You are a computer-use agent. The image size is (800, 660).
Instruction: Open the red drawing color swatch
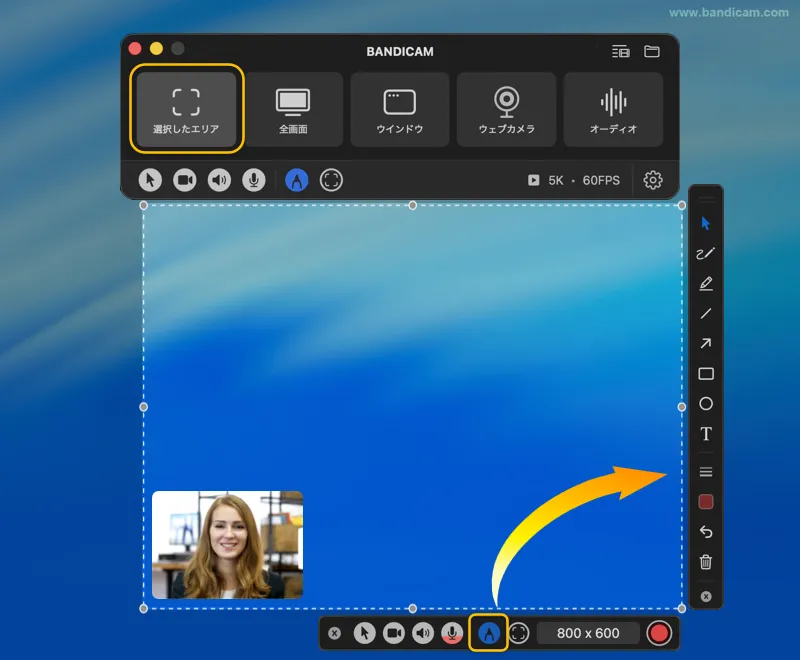point(706,502)
